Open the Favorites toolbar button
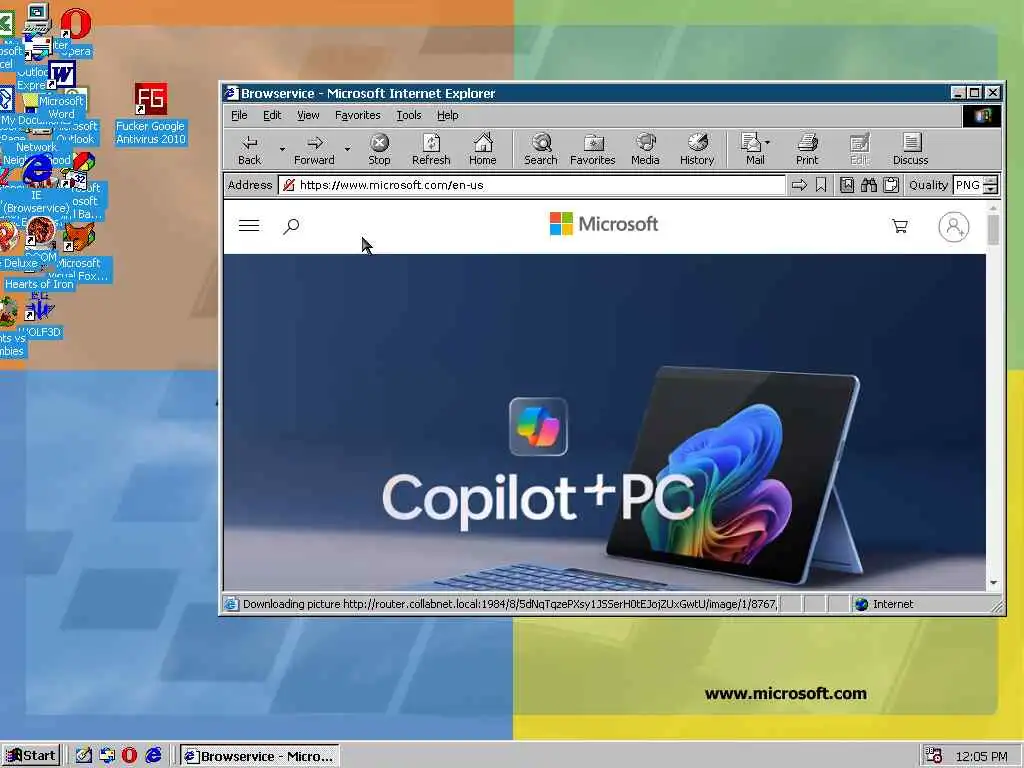 coord(593,150)
